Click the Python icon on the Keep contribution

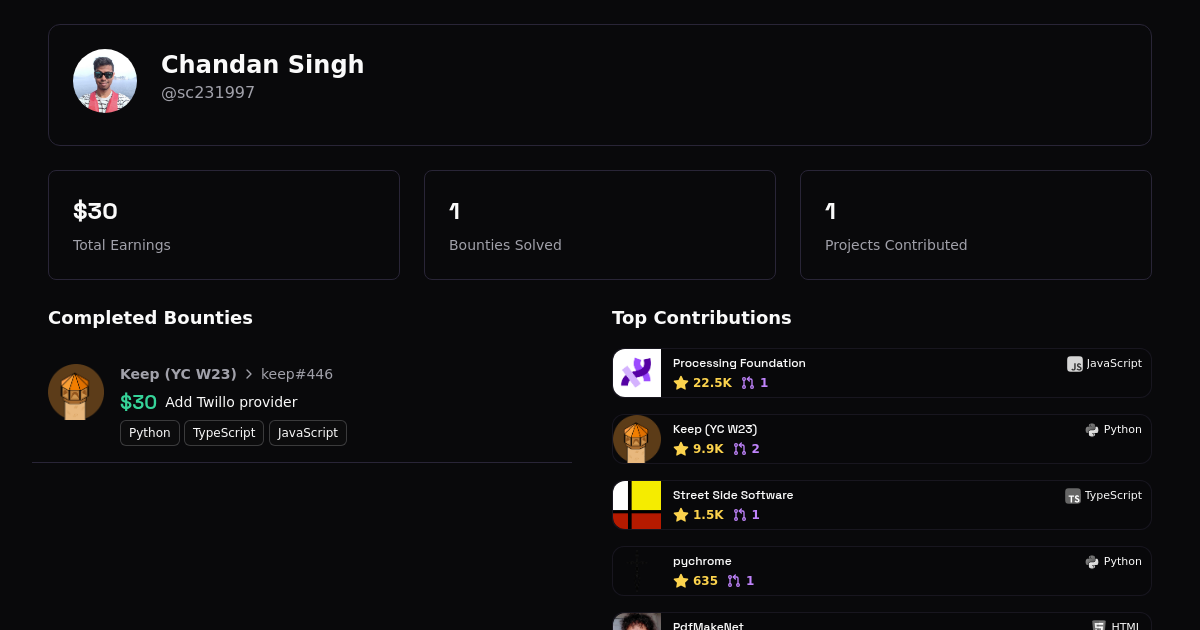click(1091, 429)
